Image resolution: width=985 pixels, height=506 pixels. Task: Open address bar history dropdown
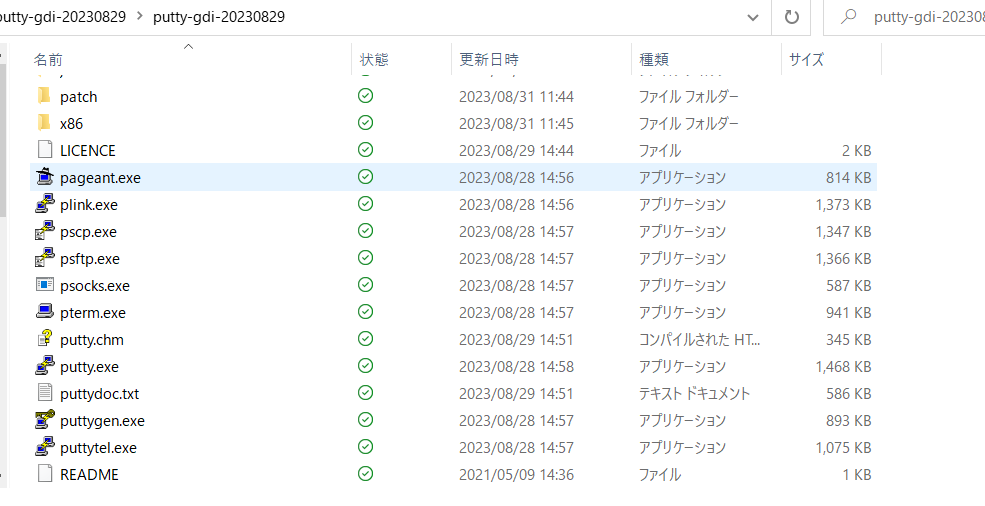click(x=753, y=18)
